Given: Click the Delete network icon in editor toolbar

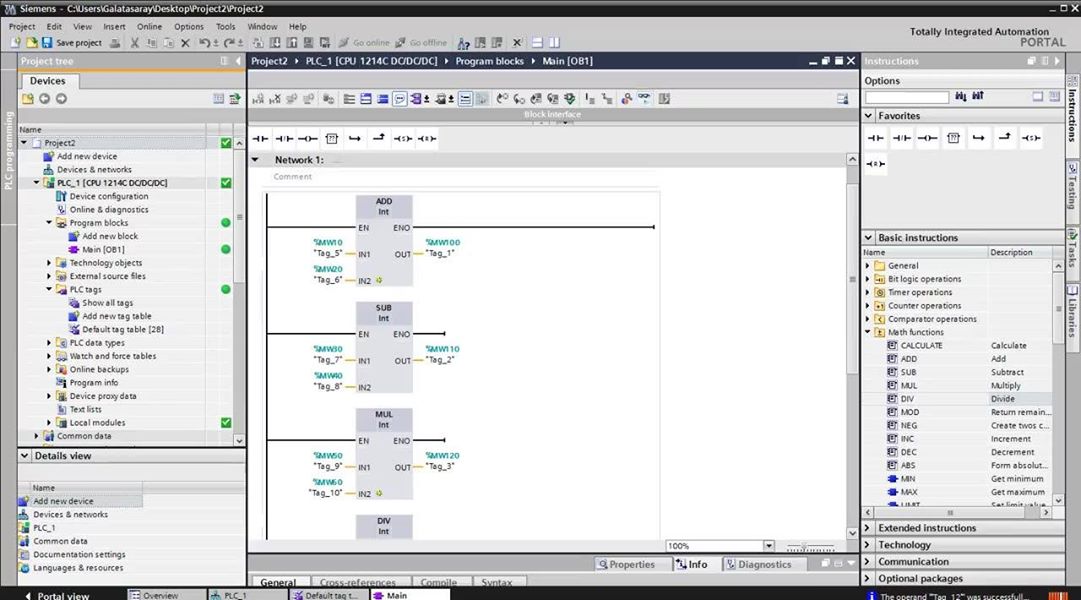Looking at the screenshot, I should (274, 99).
